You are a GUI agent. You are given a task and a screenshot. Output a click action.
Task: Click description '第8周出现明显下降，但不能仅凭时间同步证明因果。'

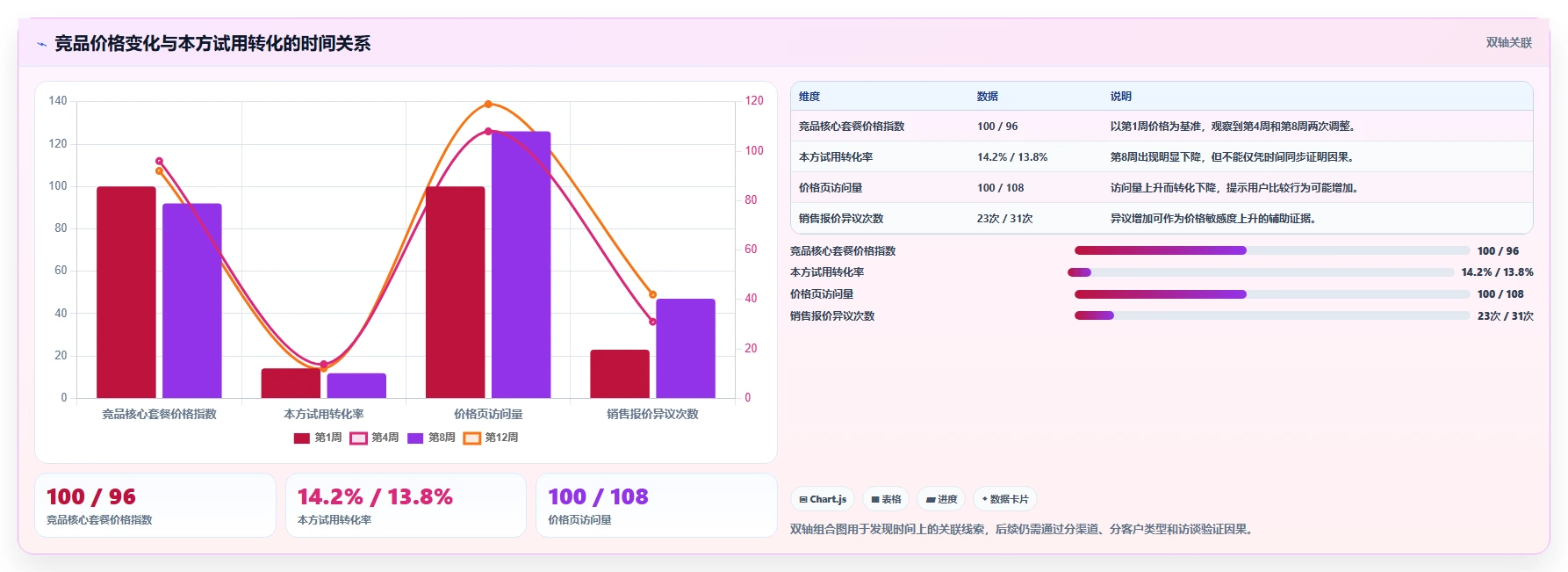(1234, 157)
